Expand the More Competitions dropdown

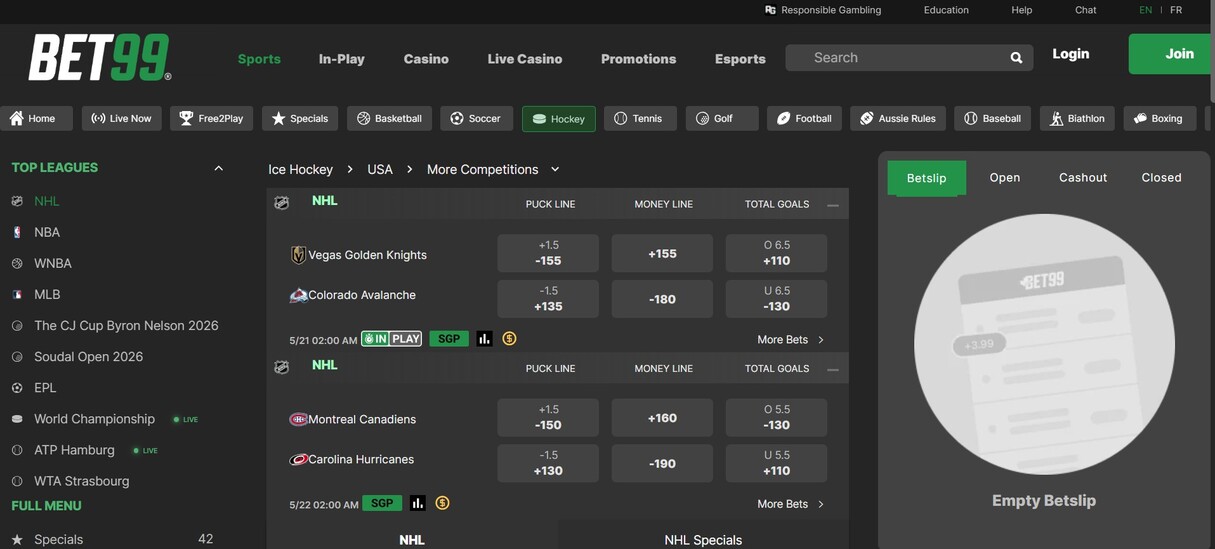[x=555, y=170]
